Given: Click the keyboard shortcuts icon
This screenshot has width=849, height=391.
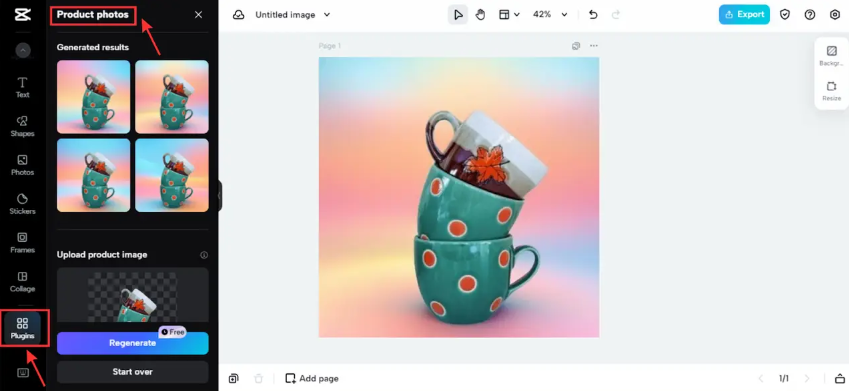Looking at the screenshot, I should [22, 372].
